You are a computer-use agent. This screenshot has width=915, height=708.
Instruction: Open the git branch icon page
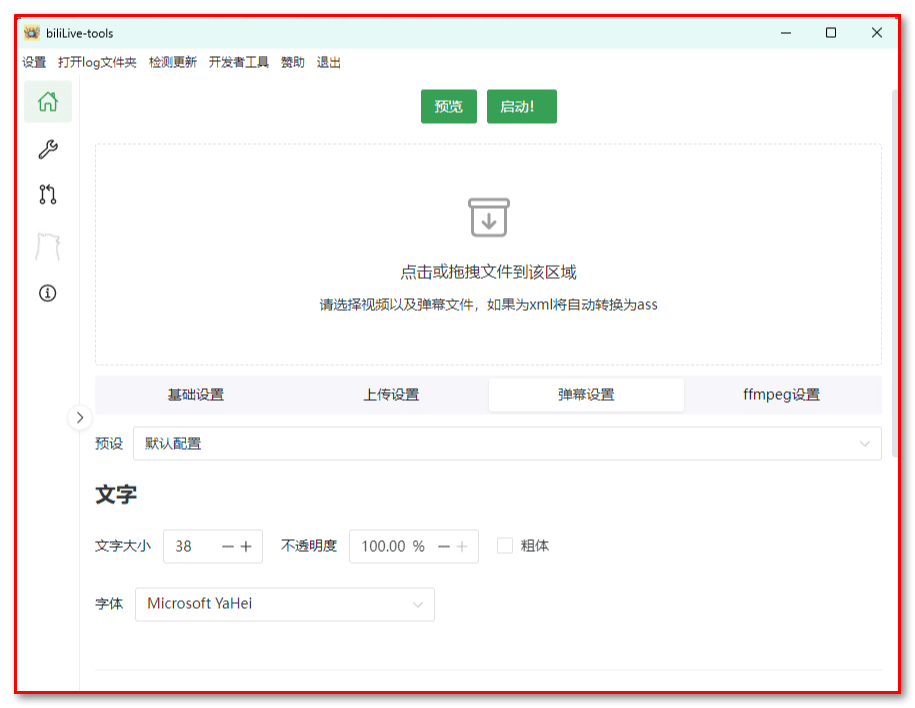tap(47, 195)
